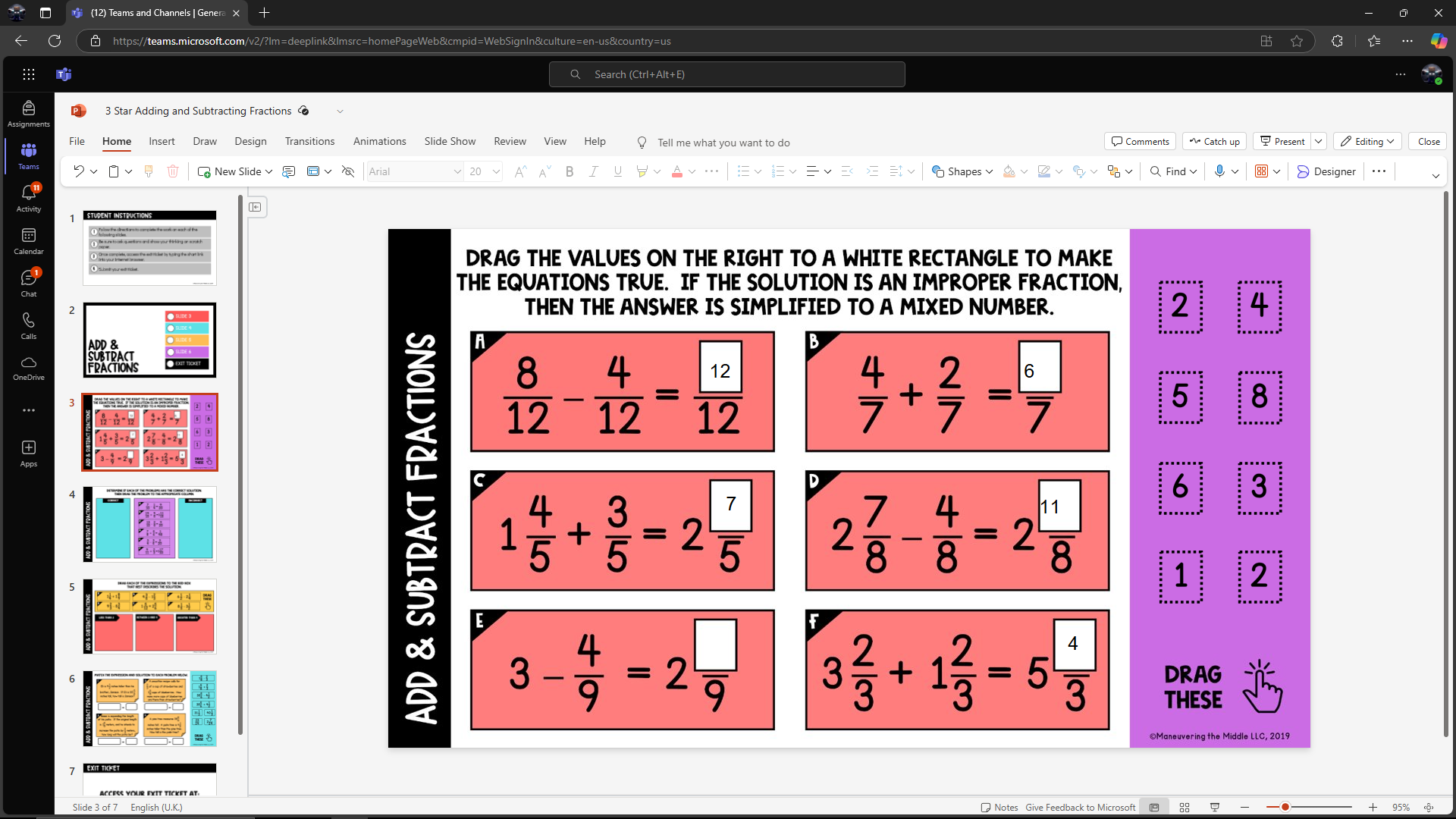1456x819 pixels.
Task: Click the Editing mode toggle
Action: coord(1366,141)
